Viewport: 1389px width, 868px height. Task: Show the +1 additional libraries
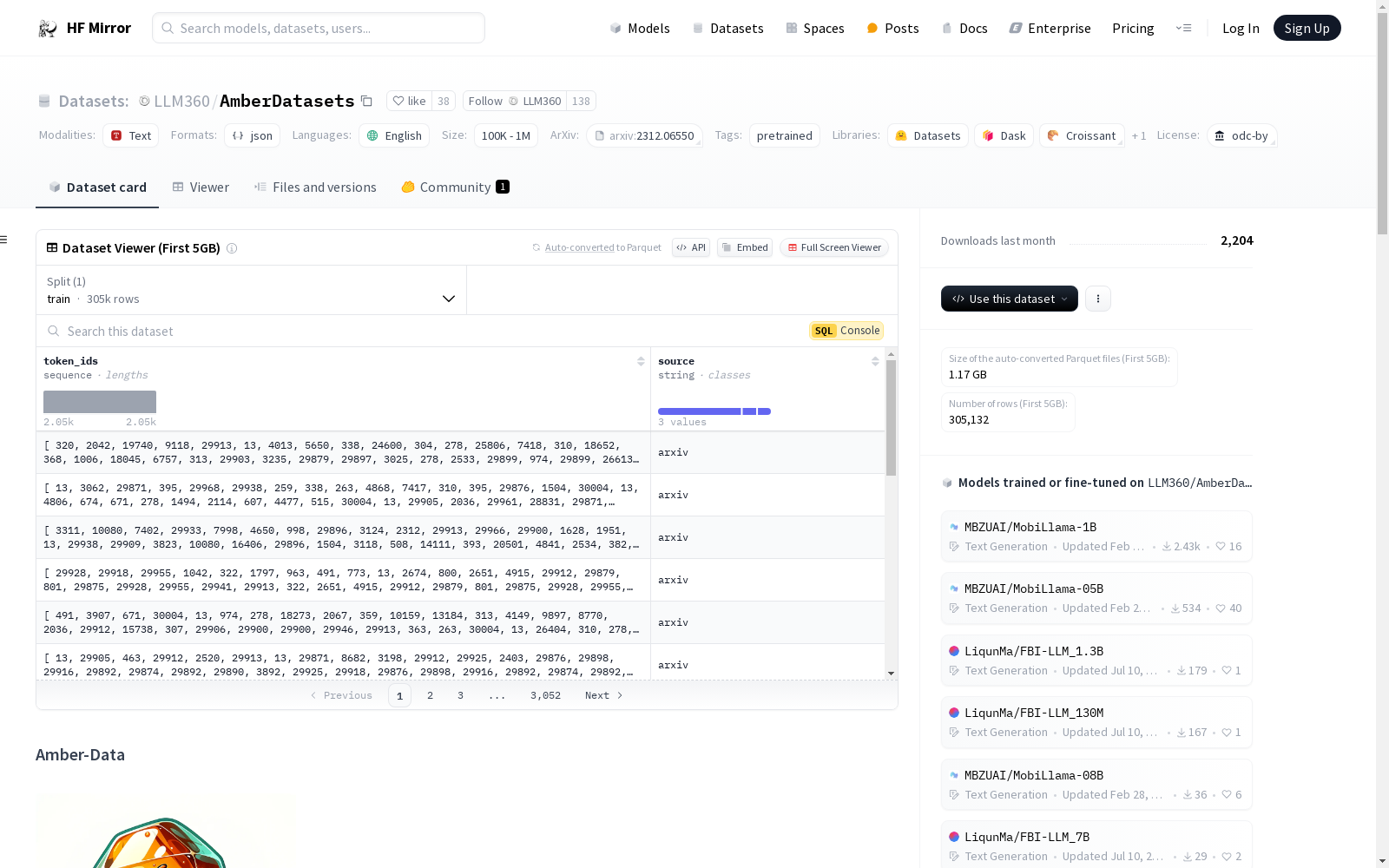click(x=1139, y=135)
